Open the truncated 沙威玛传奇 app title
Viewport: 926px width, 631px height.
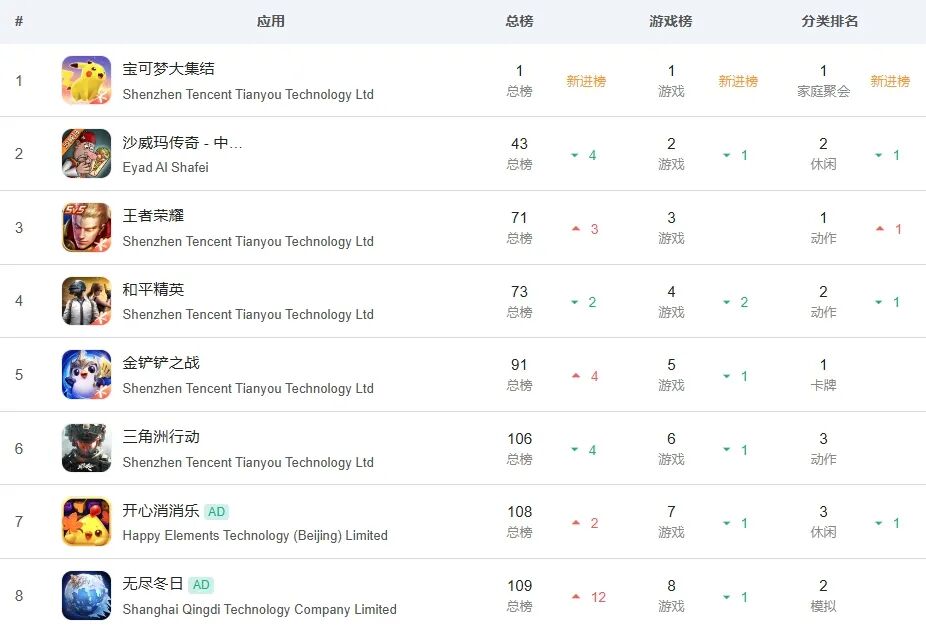(x=182, y=142)
